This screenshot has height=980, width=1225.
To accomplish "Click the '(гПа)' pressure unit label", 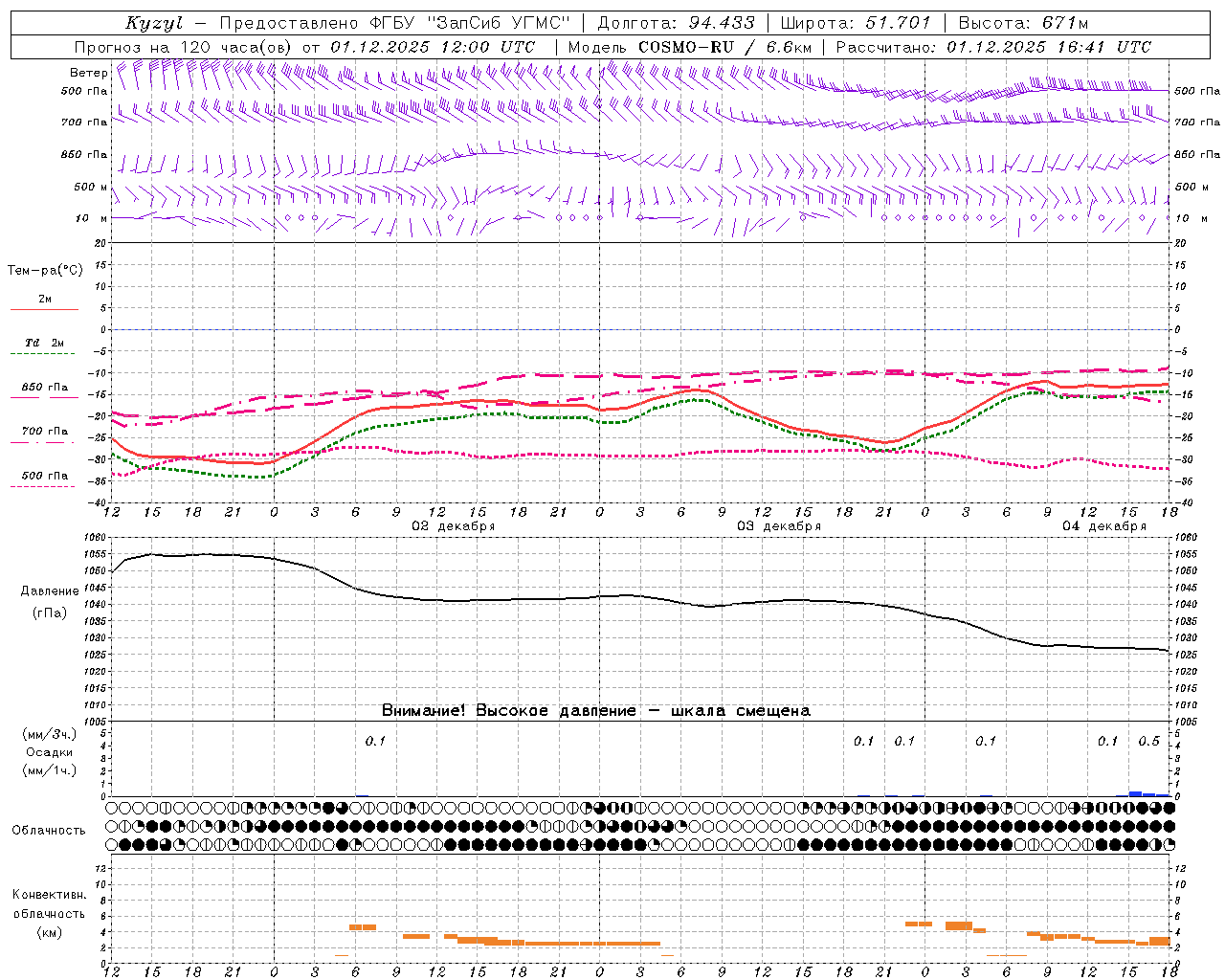I will coord(50,612).
